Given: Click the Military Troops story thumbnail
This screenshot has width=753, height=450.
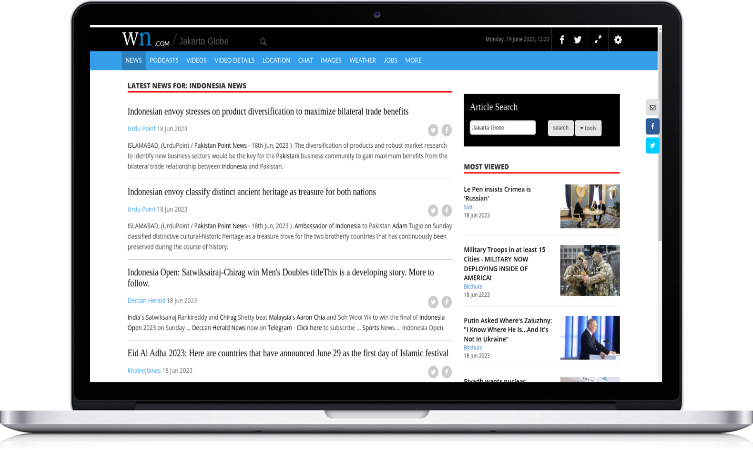Looking at the screenshot, I should (x=590, y=270).
